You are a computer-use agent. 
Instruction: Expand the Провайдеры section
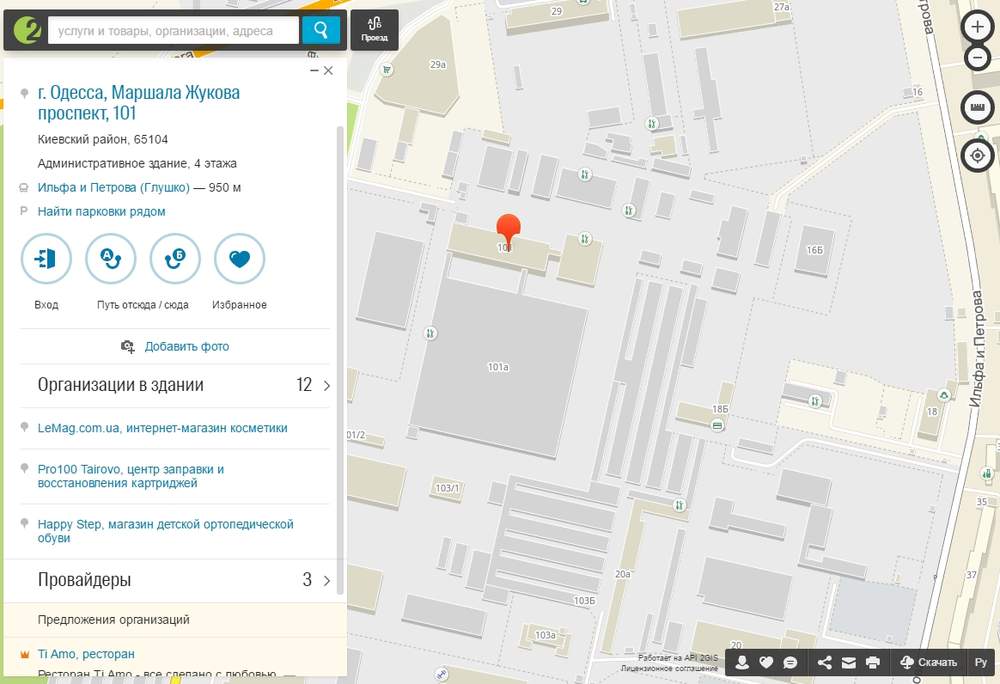tap(175, 579)
